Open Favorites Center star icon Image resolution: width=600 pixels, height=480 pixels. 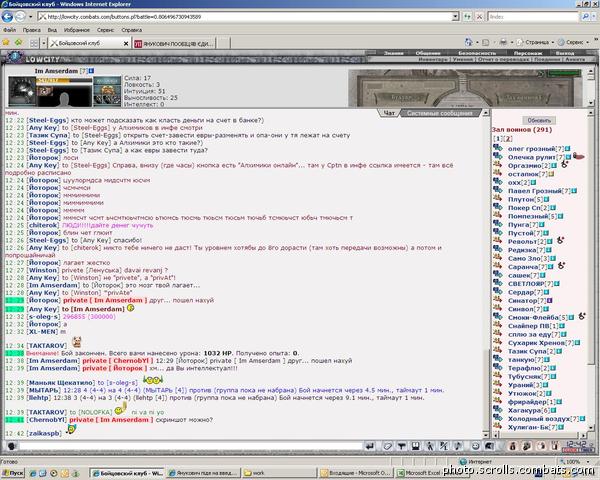(6, 42)
